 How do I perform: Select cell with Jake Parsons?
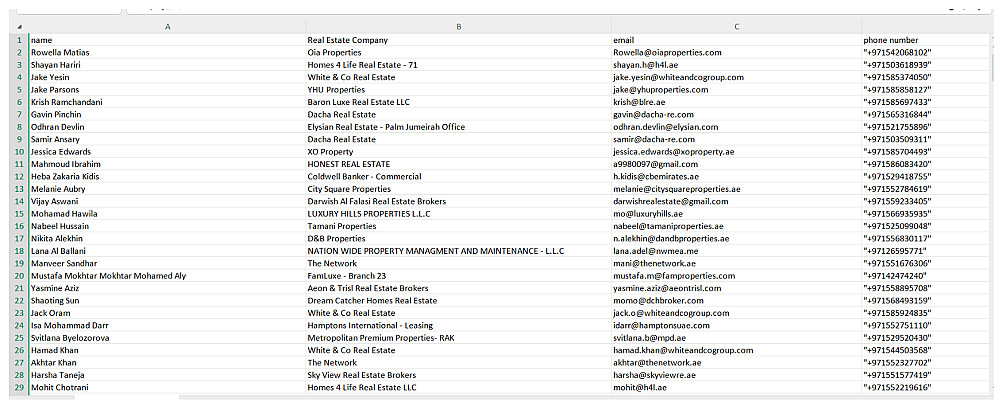tap(167, 90)
